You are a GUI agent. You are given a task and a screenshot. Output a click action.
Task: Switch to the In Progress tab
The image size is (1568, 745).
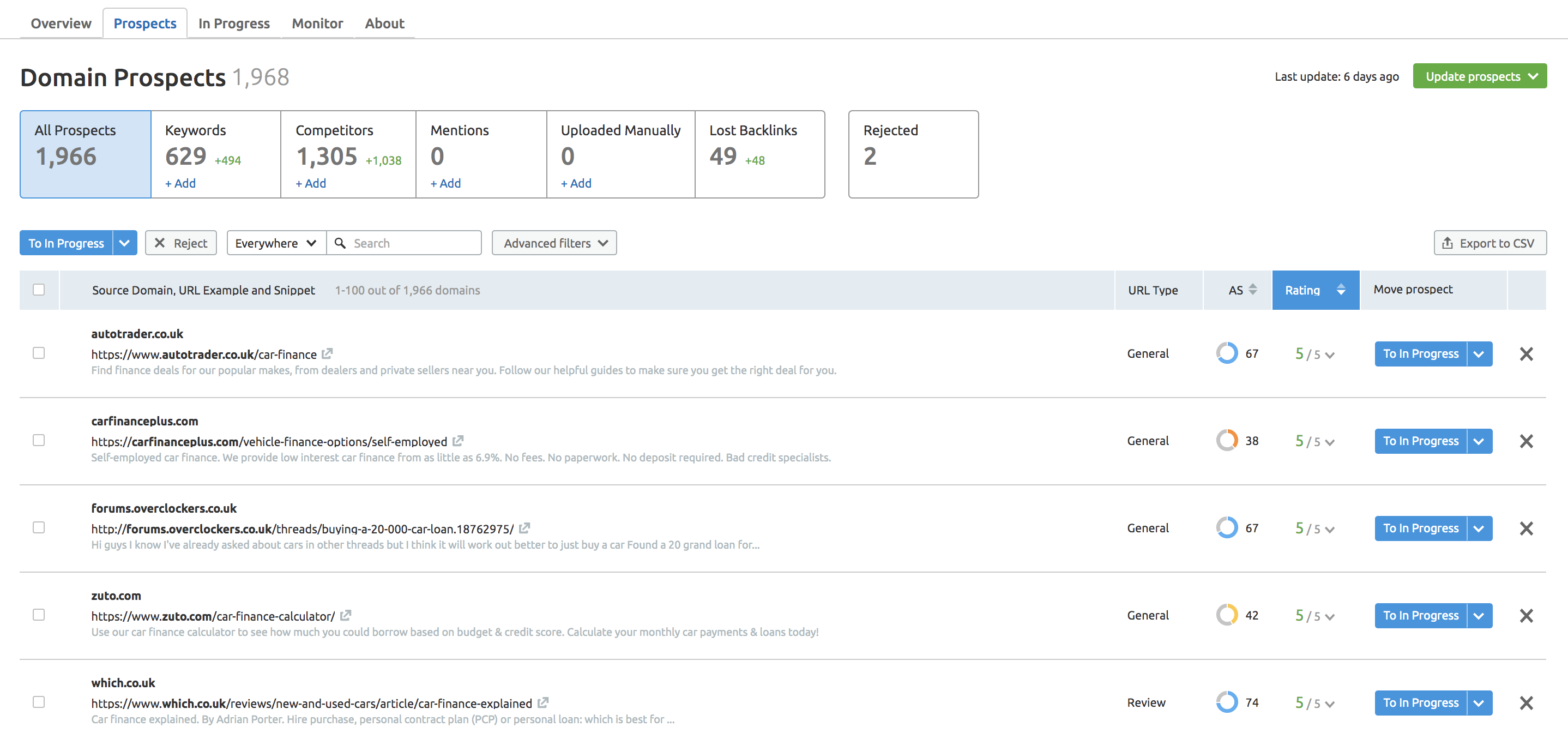point(233,23)
